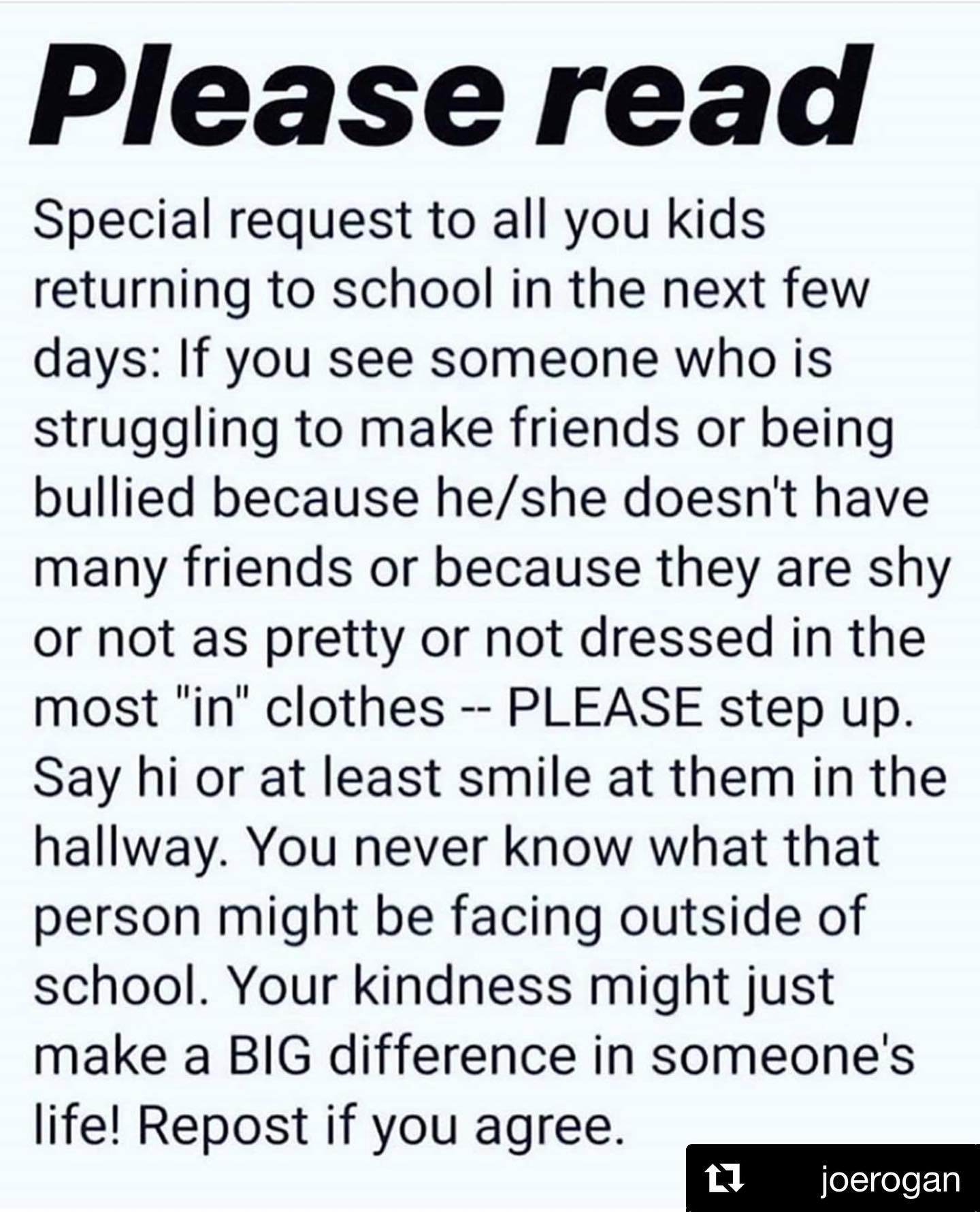
Task: Click the line "struggling to make friends or being"
Action: [463, 429]
